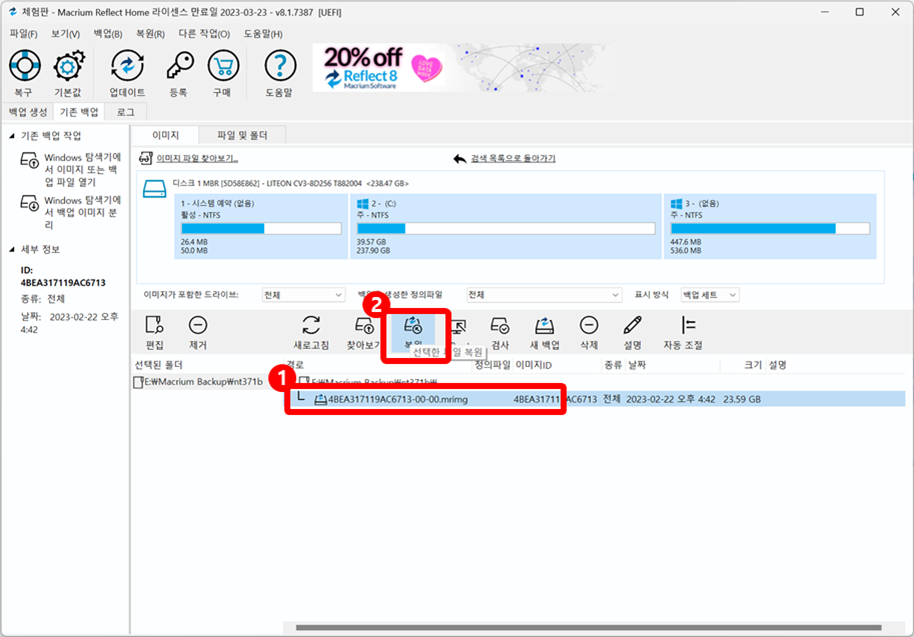Image resolution: width=914 pixels, height=637 pixels.
Task: Click the 선택된 폴더 column header
Action: pos(159,365)
